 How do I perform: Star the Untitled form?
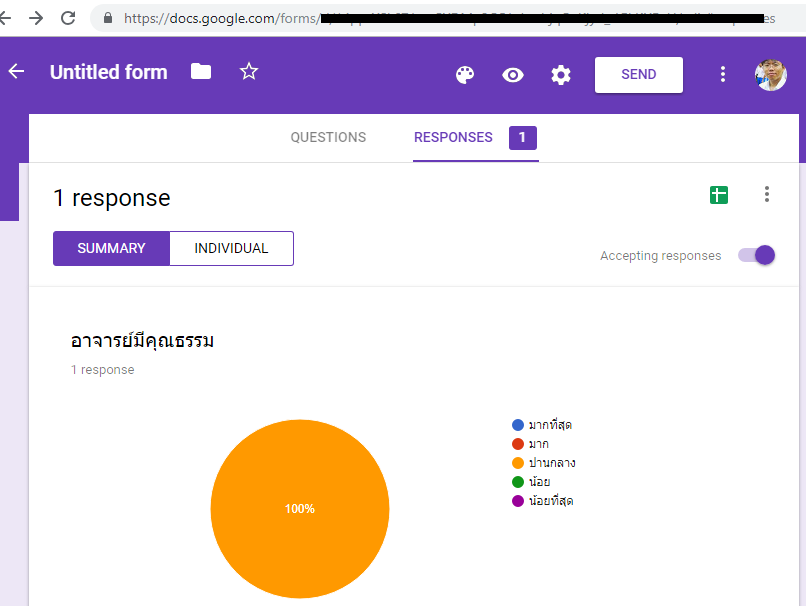click(249, 72)
